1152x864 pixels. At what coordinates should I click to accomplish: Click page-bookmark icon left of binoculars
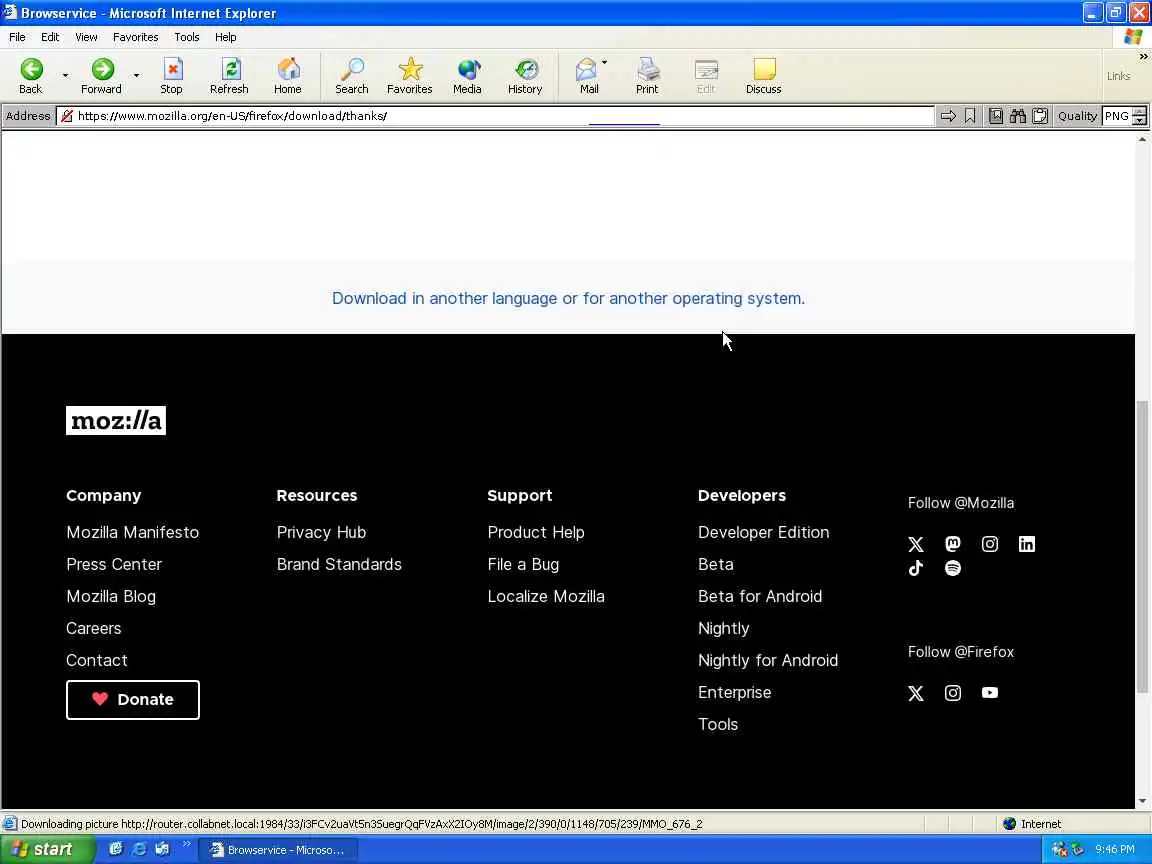click(996, 116)
